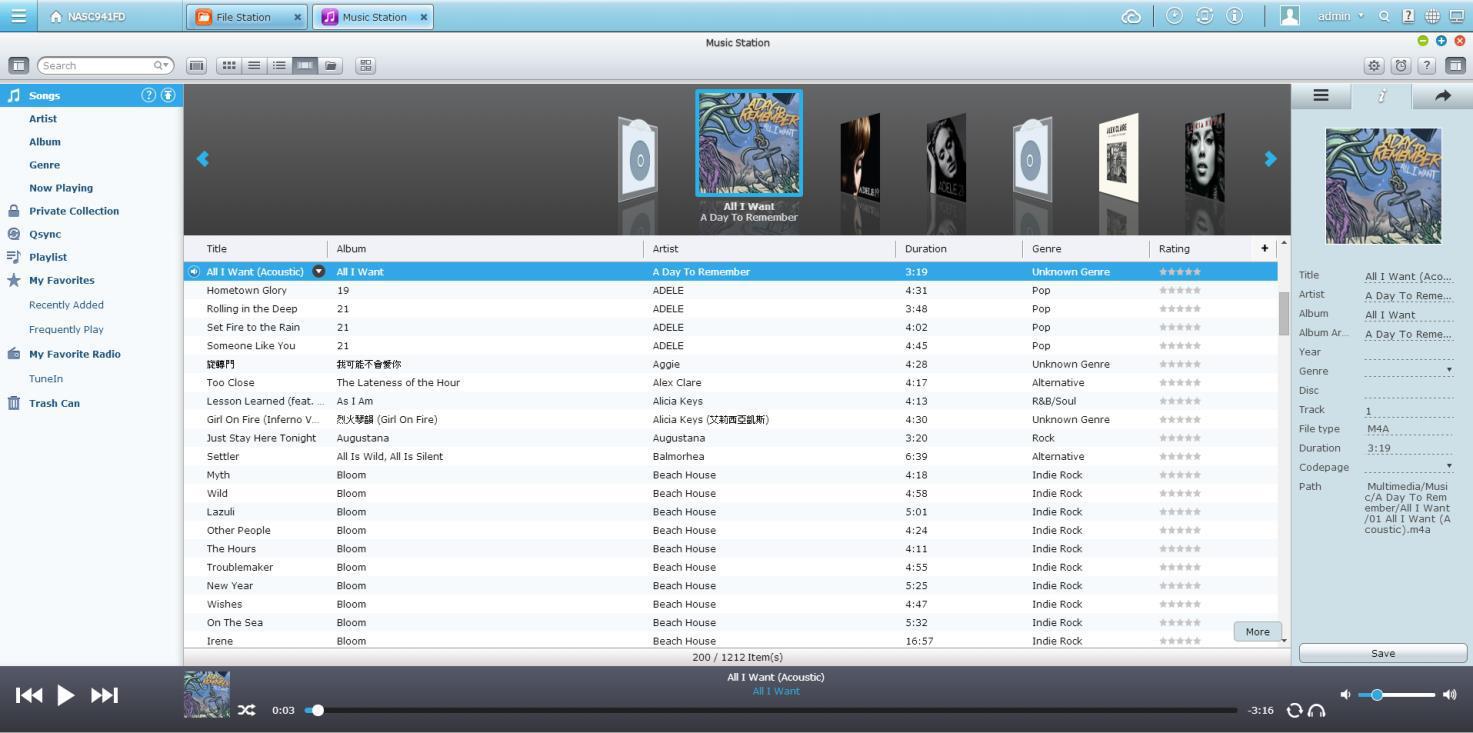Image resolution: width=1473 pixels, height=733 pixels.
Task: Open the Album category
Action: coord(45,142)
